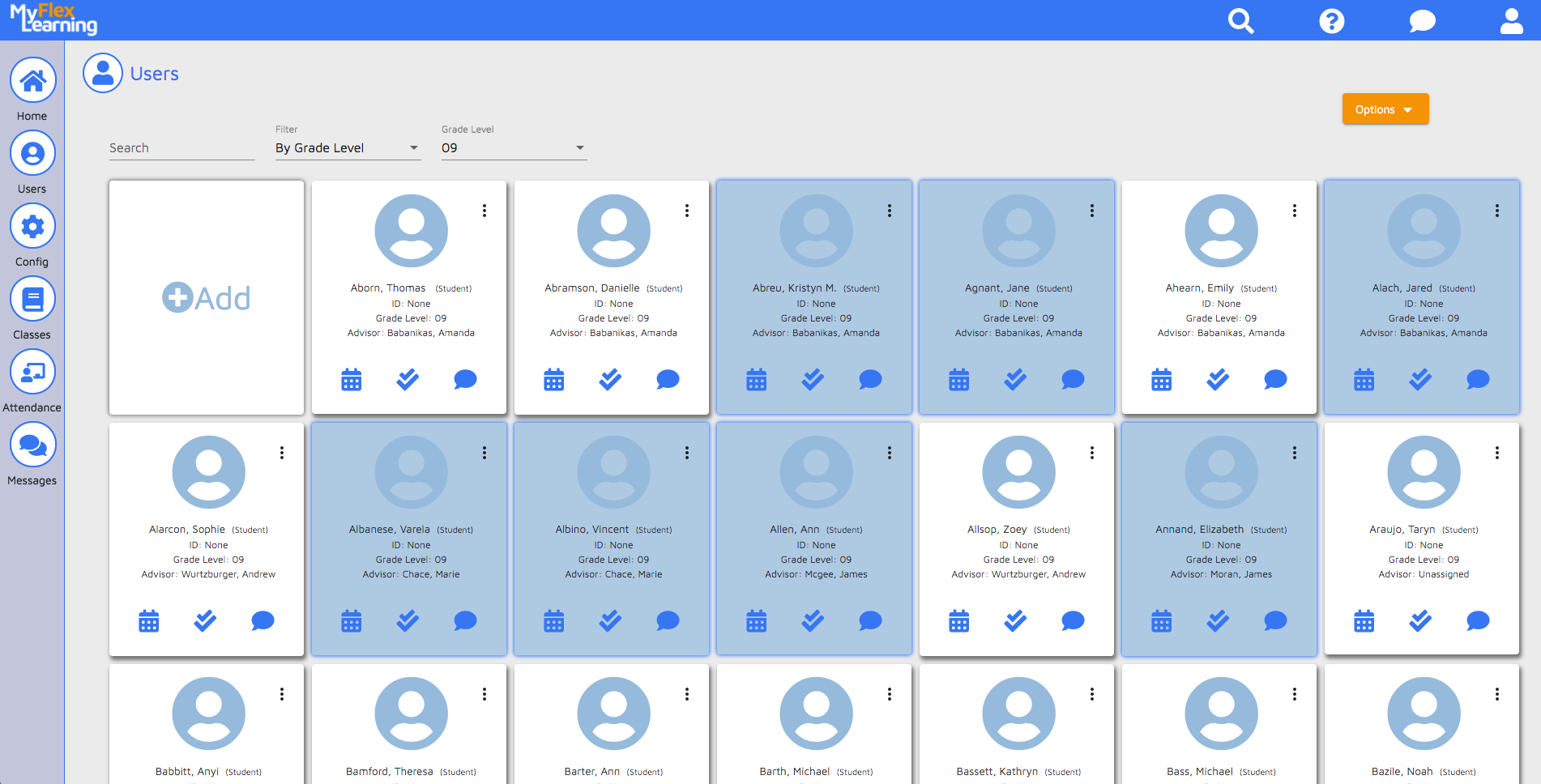Click attendance checkmark for Abramson, Danielle

pos(610,379)
